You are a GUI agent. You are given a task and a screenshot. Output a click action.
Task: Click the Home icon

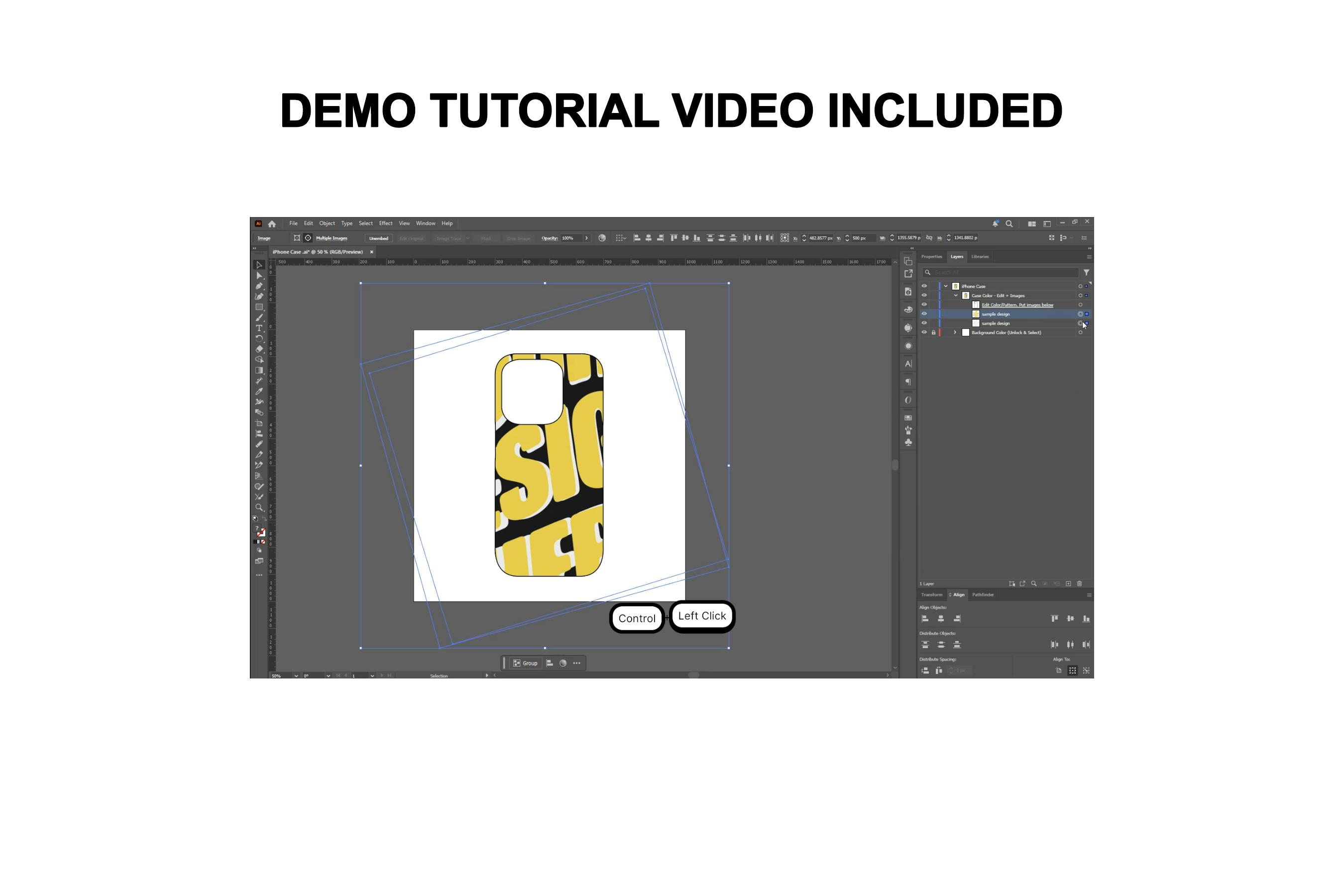coord(272,224)
